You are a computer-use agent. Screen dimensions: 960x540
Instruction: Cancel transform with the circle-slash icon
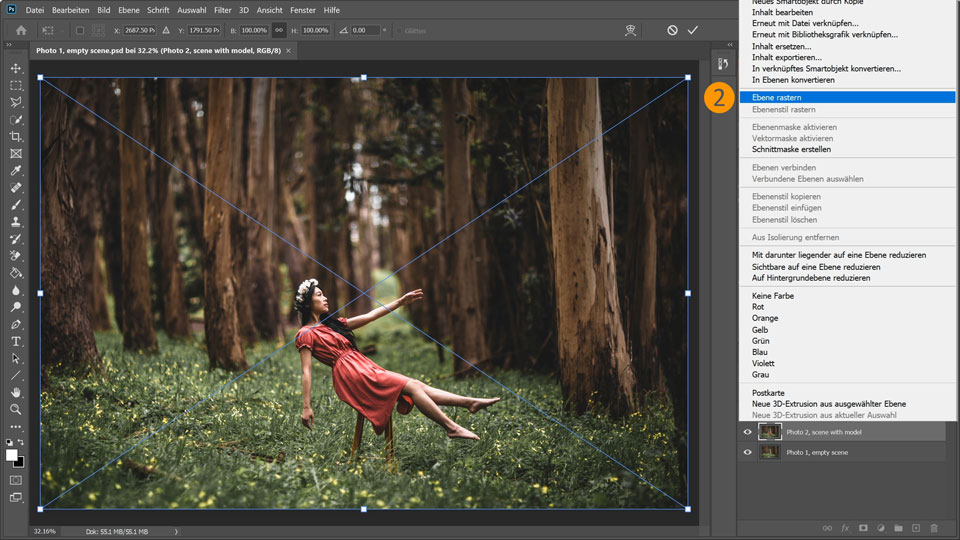672,30
